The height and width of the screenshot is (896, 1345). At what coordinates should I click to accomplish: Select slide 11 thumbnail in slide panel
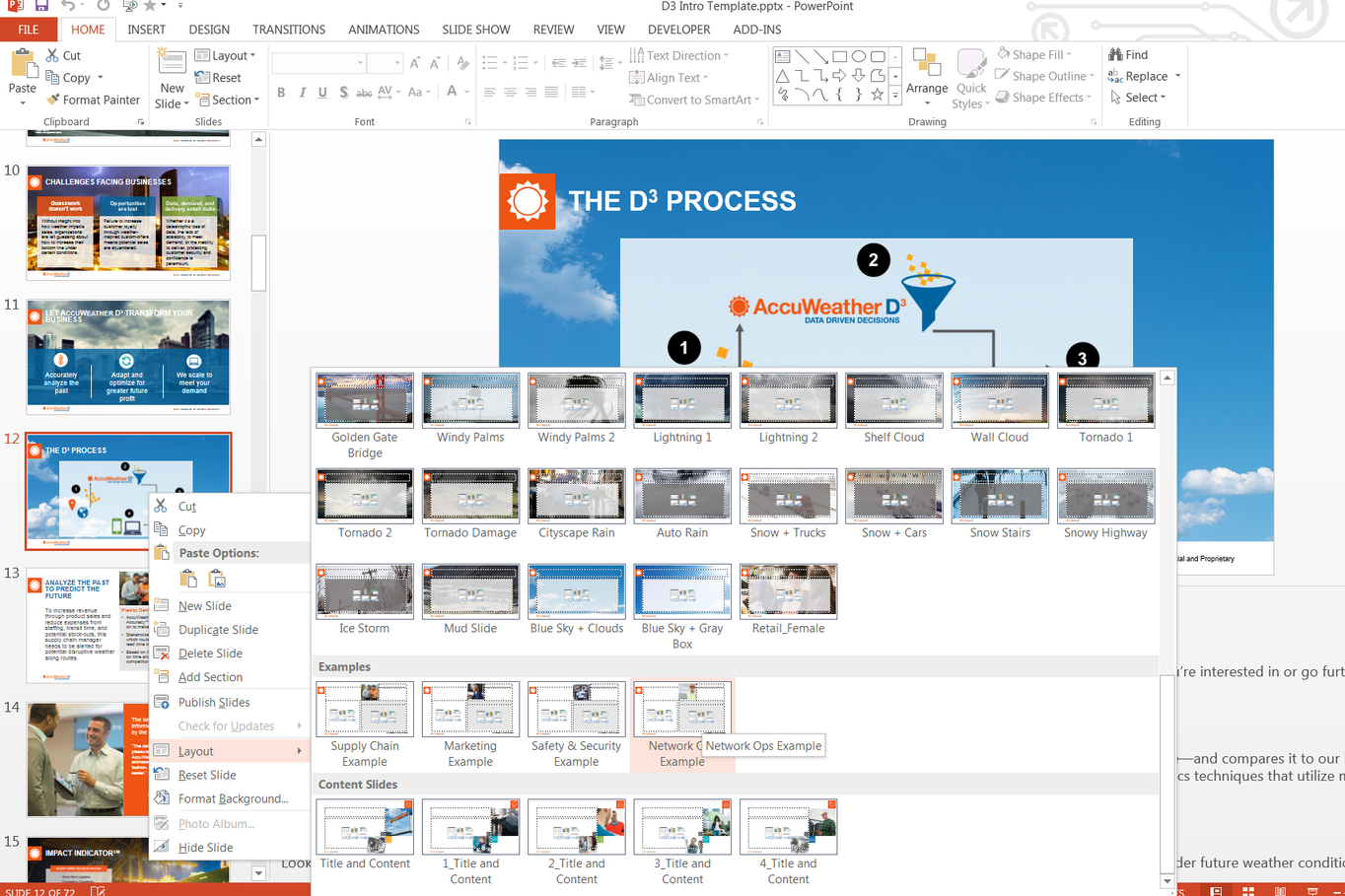pyautogui.click(x=128, y=357)
